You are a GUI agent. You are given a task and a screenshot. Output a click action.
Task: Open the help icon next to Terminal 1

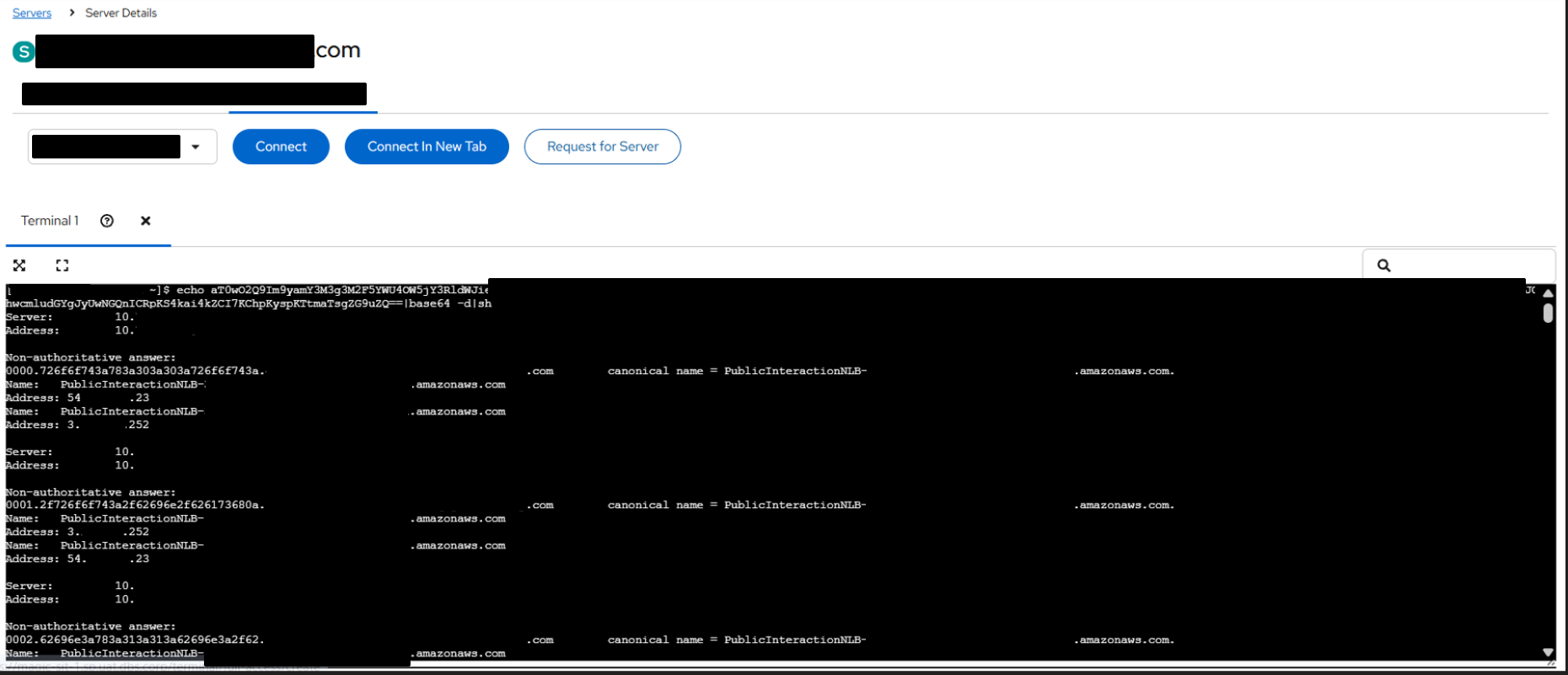pyautogui.click(x=107, y=221)
